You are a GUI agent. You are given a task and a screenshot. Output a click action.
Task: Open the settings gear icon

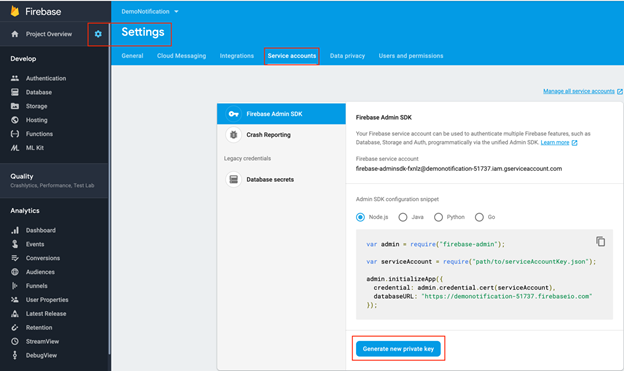(98, 34)
